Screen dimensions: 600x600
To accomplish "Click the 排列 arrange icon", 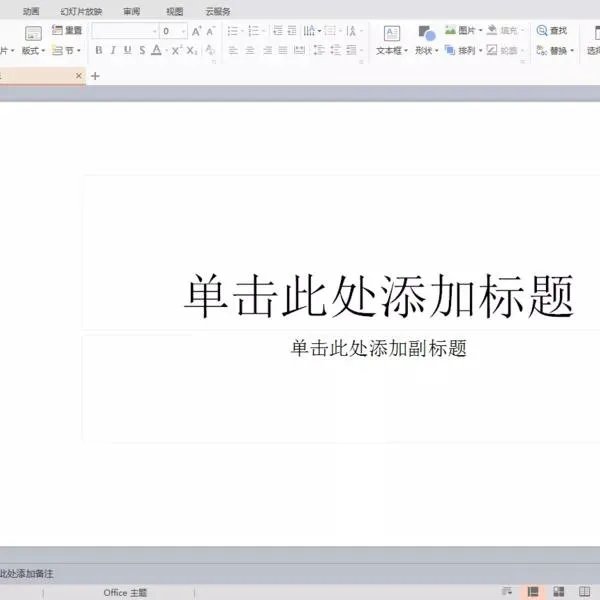I will [450, 50].
